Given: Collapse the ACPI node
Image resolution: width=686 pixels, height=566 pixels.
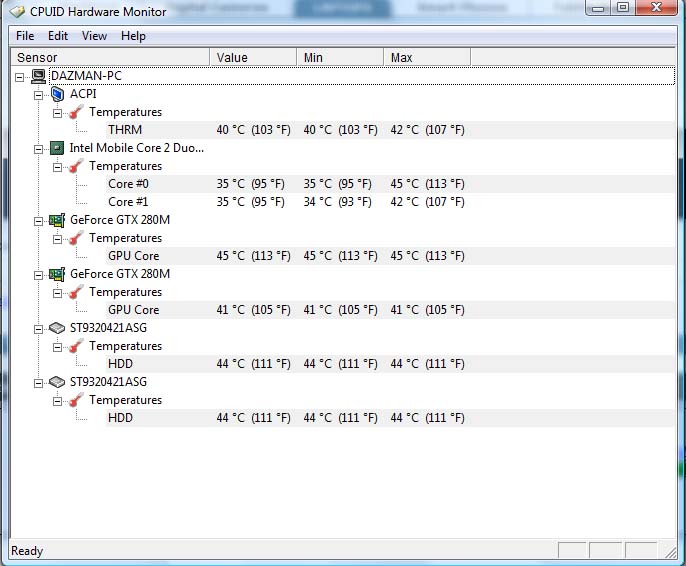Looking at the screenshot, I should 38,95.
